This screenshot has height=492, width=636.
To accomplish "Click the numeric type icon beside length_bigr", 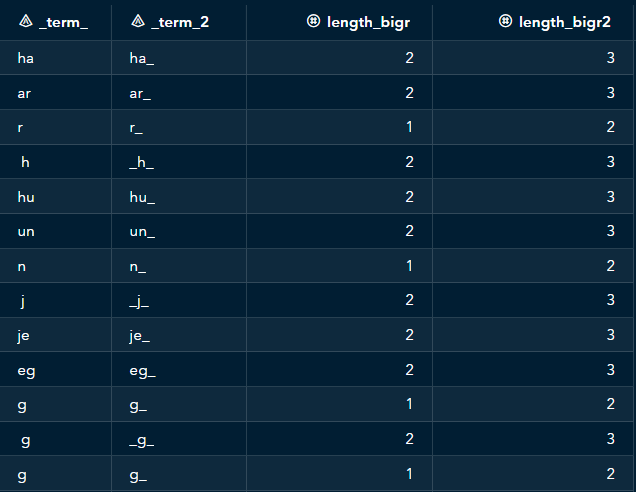I will 313,21.
